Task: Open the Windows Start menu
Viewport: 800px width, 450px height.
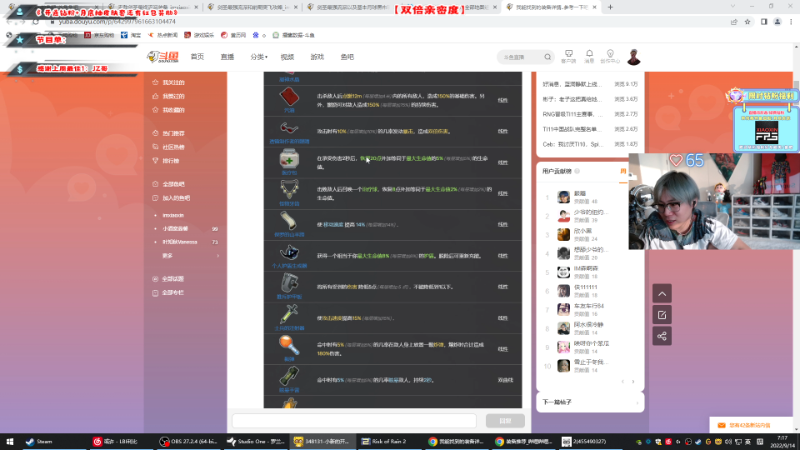Action: pos(10,441)
